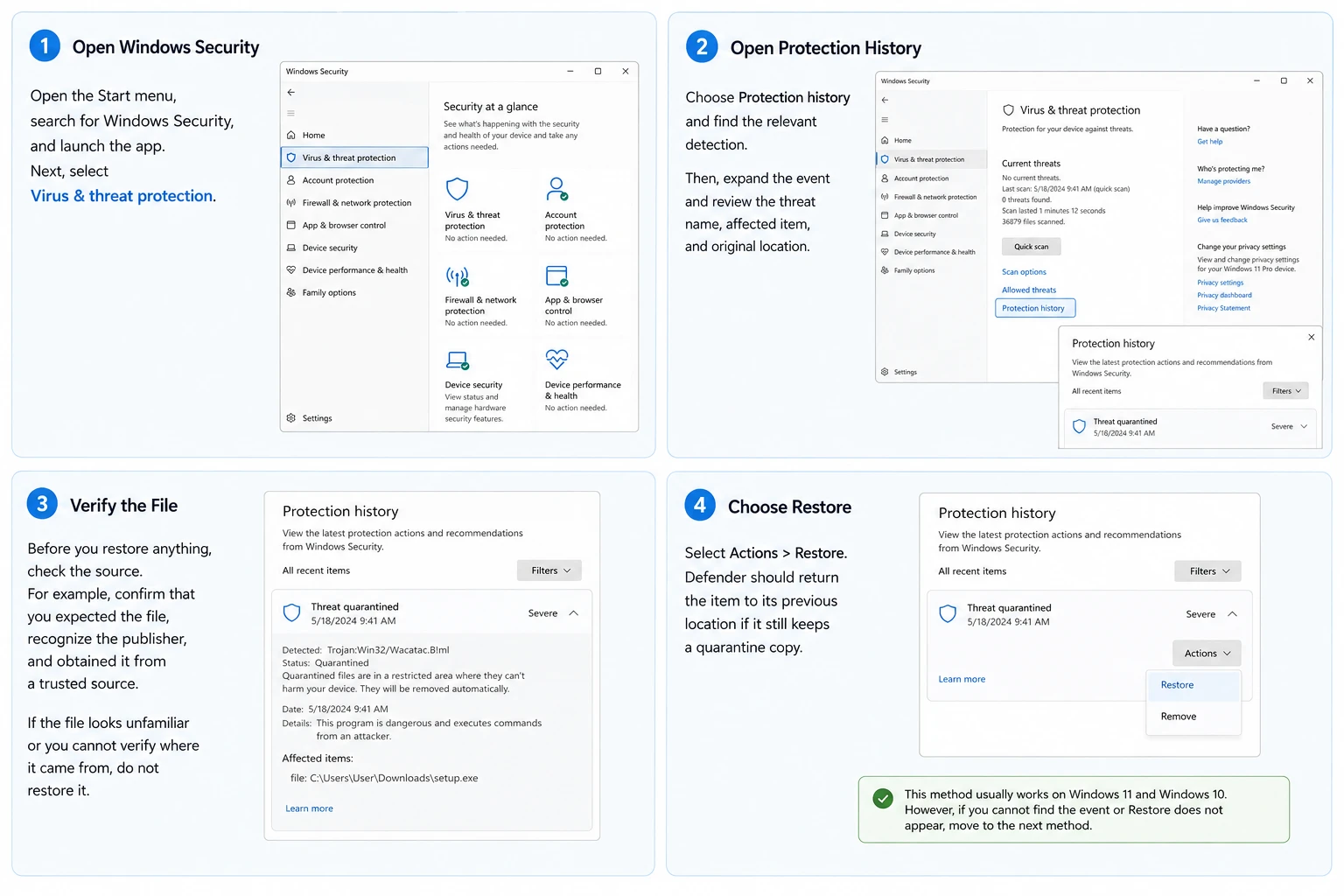Open the Privacy settings link
The width and height of the screenshot is (1344, 896).
pyautogui.click(x=1220, y=283)
